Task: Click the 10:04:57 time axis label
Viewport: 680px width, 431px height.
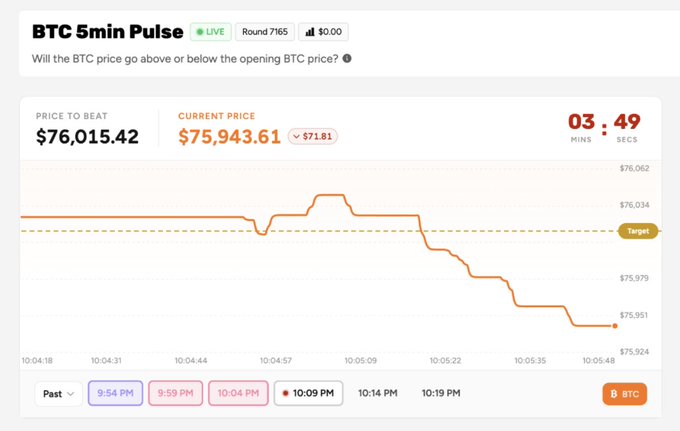Action: [276, 360]
